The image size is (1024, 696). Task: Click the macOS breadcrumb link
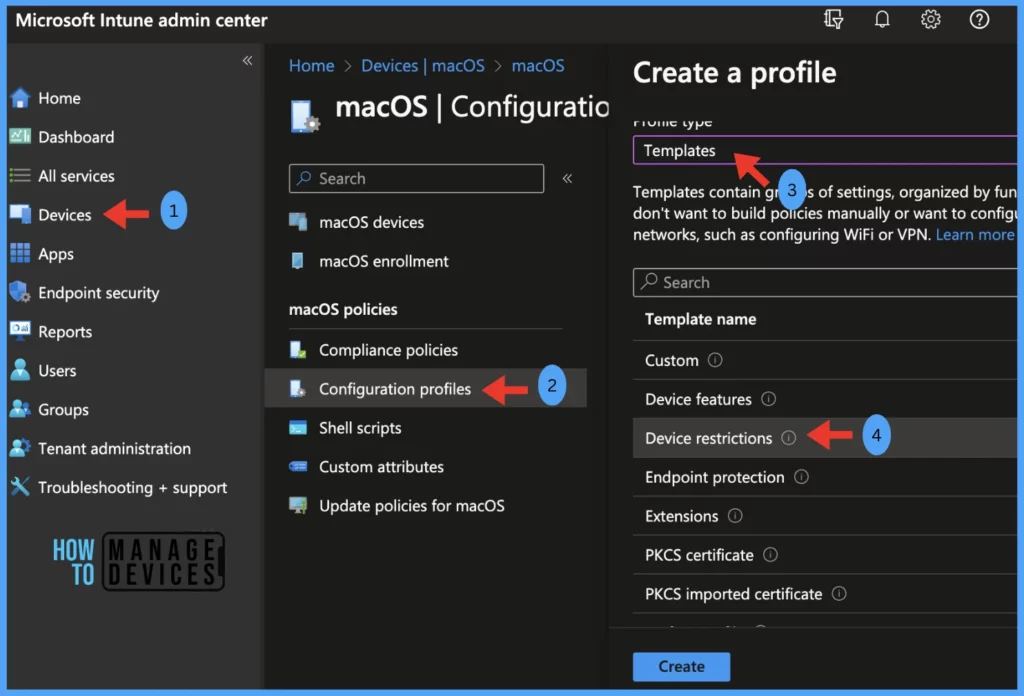538,65
